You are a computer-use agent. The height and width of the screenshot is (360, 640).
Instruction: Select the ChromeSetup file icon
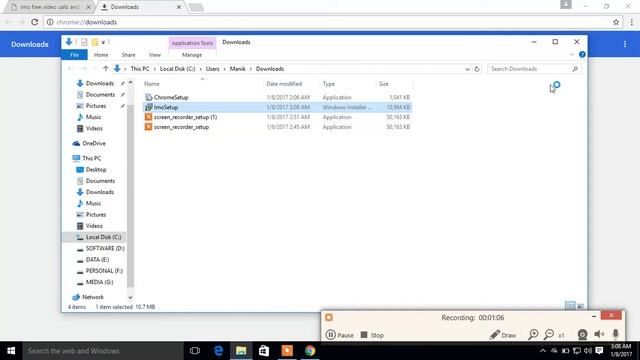149,97
